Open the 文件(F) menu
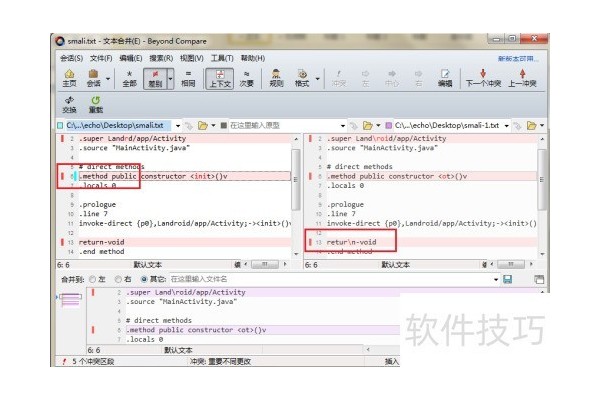The width and height of the screenshot is (600, 400). pyautogui.click(x=101, y=58)
